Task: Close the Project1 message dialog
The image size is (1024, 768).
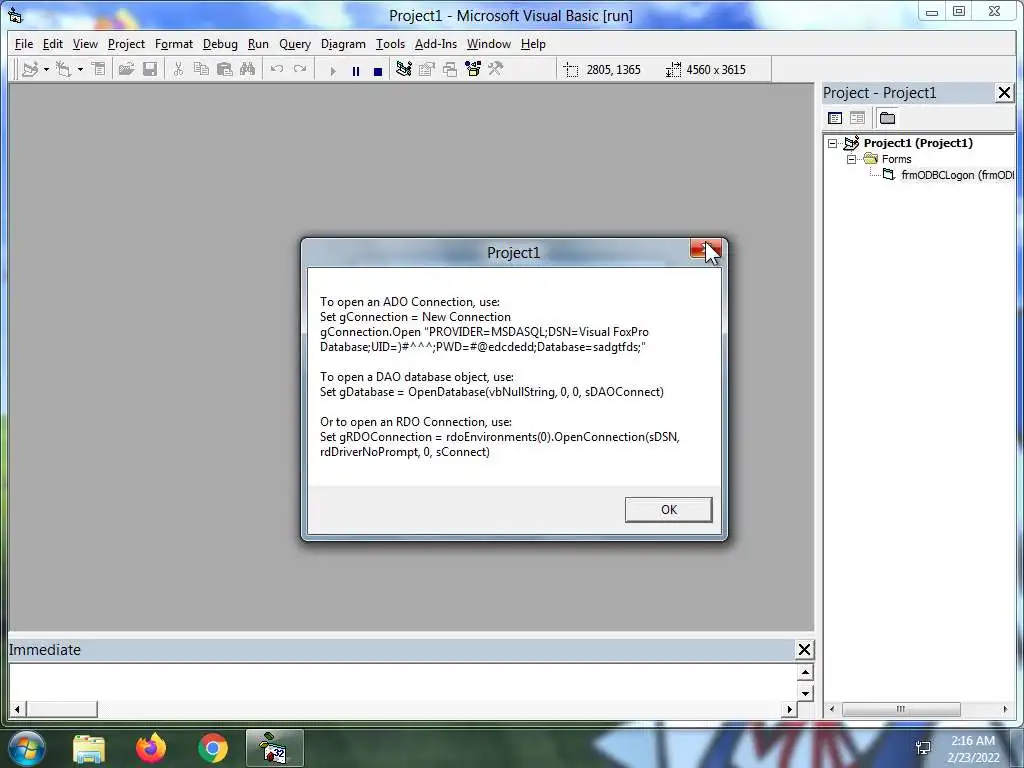Action: [x=705, y=249]
